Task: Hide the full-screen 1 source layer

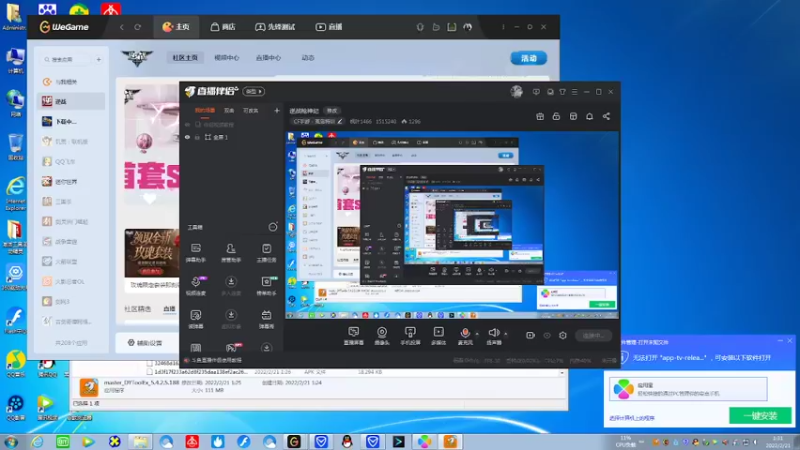Action: pyautogui.click(x=187, y=137)
